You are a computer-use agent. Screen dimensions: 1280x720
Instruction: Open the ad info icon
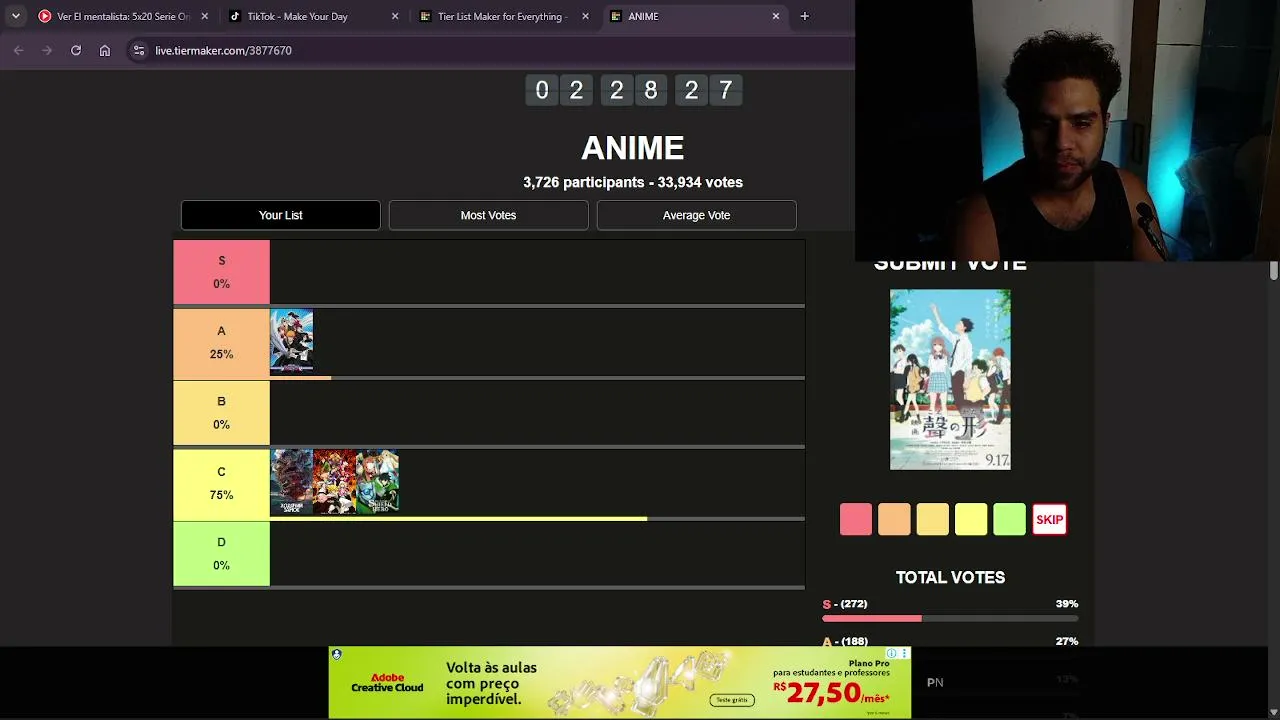click(x=892, y=653)
